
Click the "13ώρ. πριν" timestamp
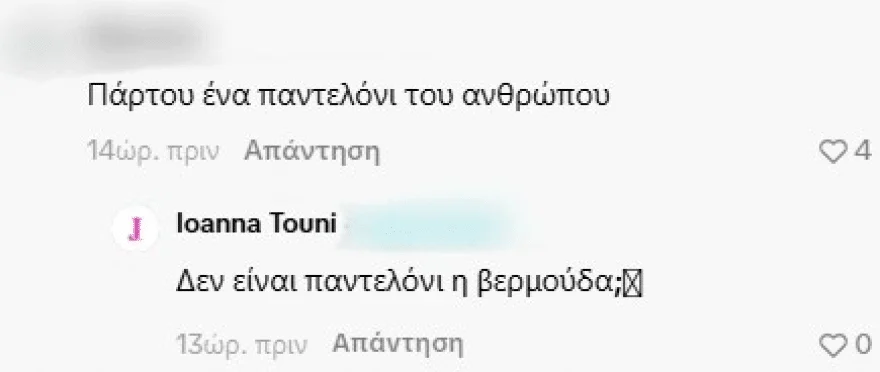242,345
